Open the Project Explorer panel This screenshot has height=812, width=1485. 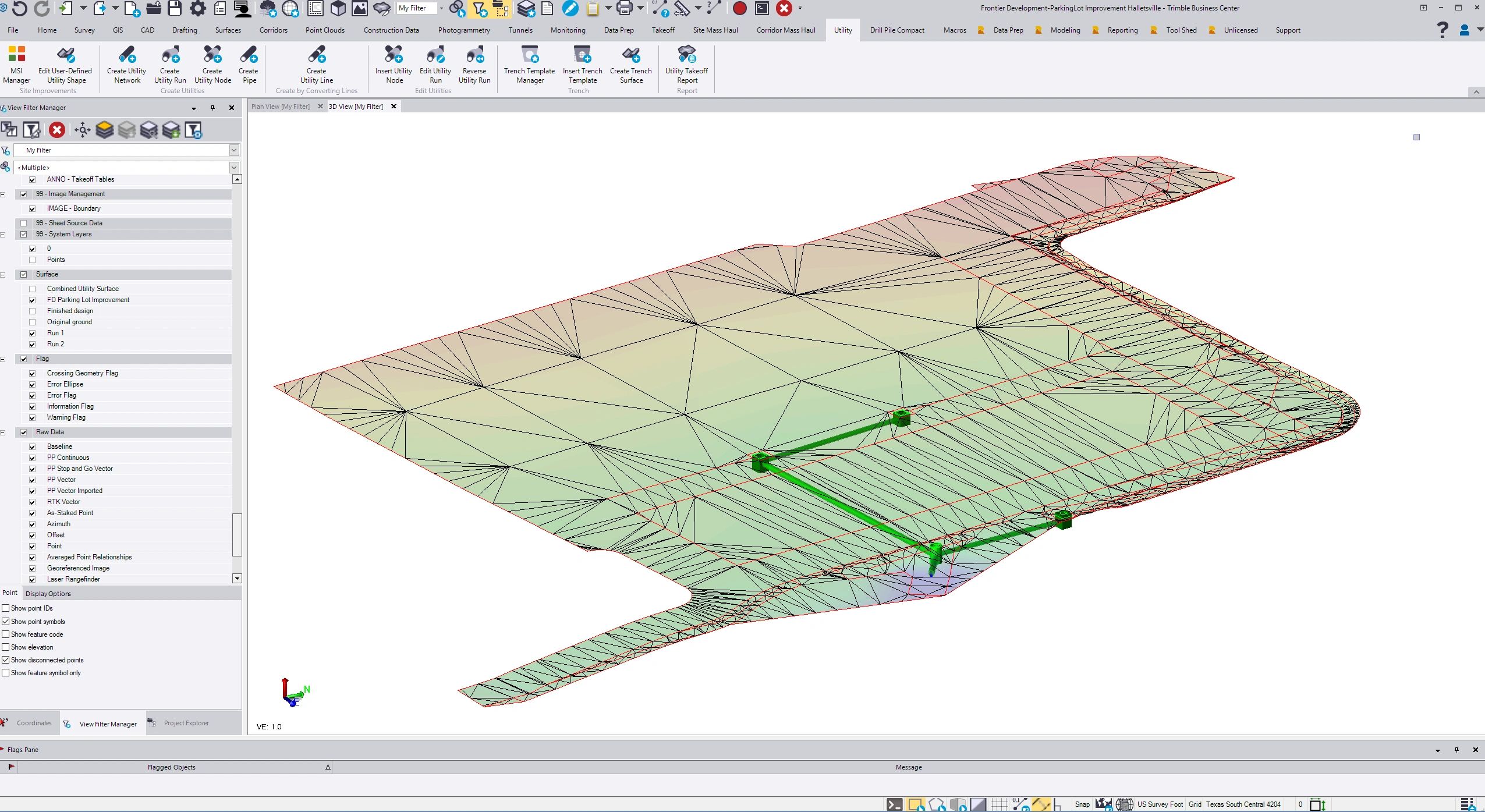(185, 723)
